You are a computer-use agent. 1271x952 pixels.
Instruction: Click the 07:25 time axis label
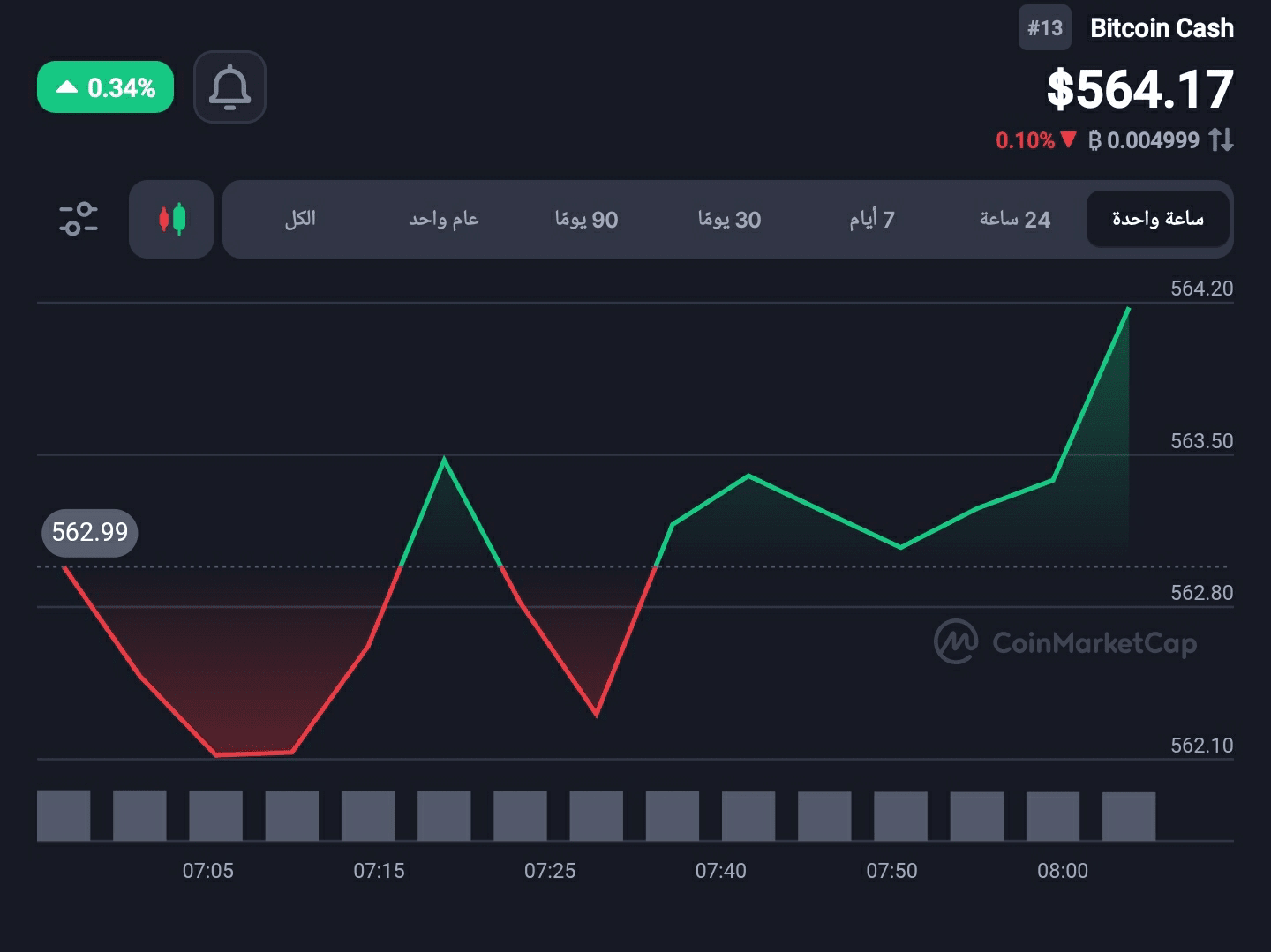550,871
